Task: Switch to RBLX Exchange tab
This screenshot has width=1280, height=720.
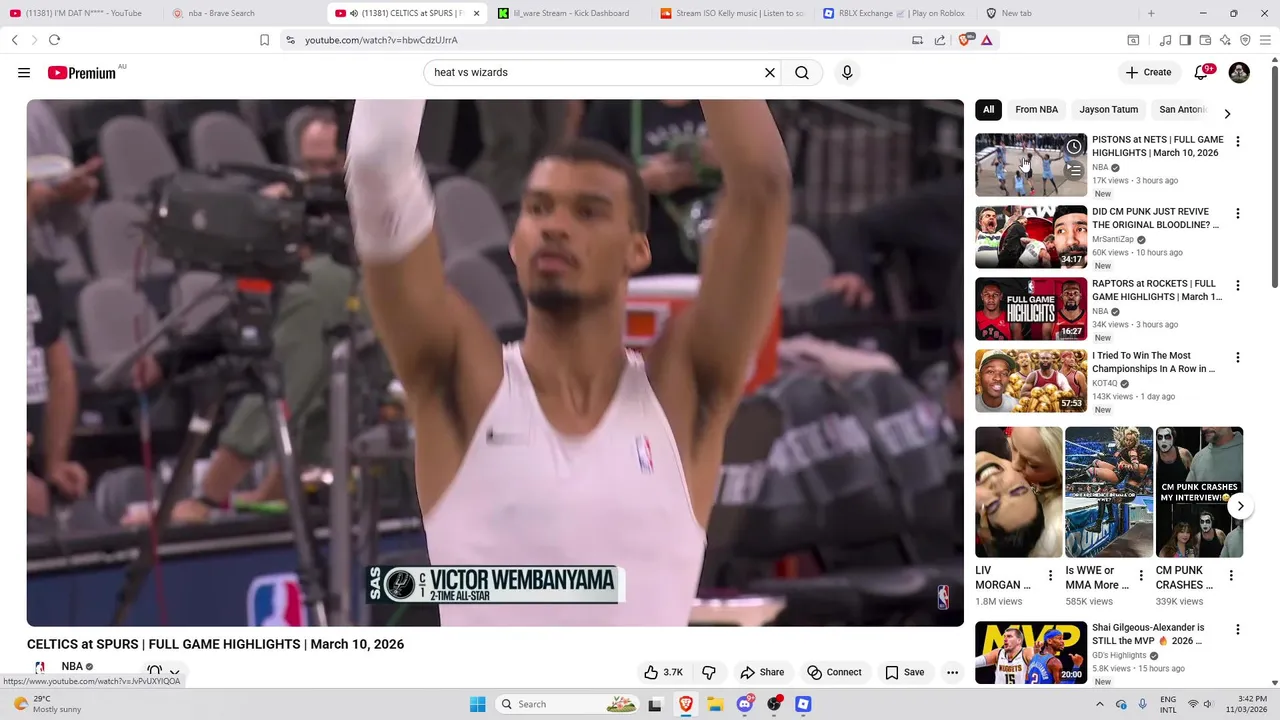Action: click(893, 13)
